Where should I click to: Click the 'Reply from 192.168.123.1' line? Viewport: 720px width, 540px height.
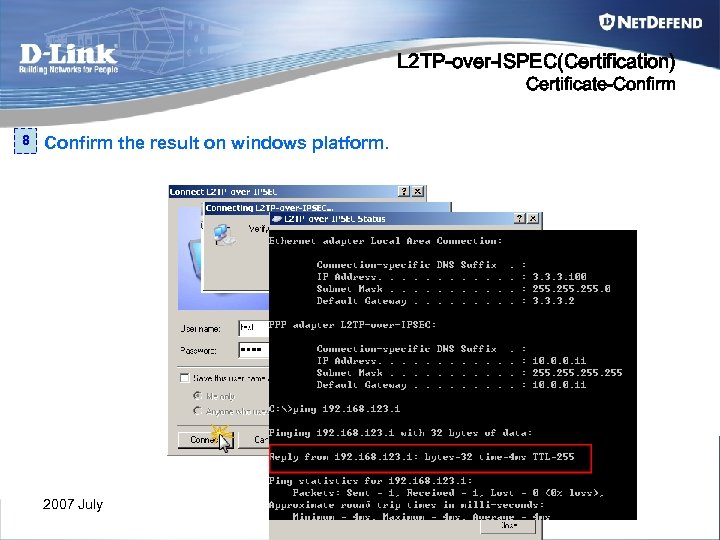422,457
